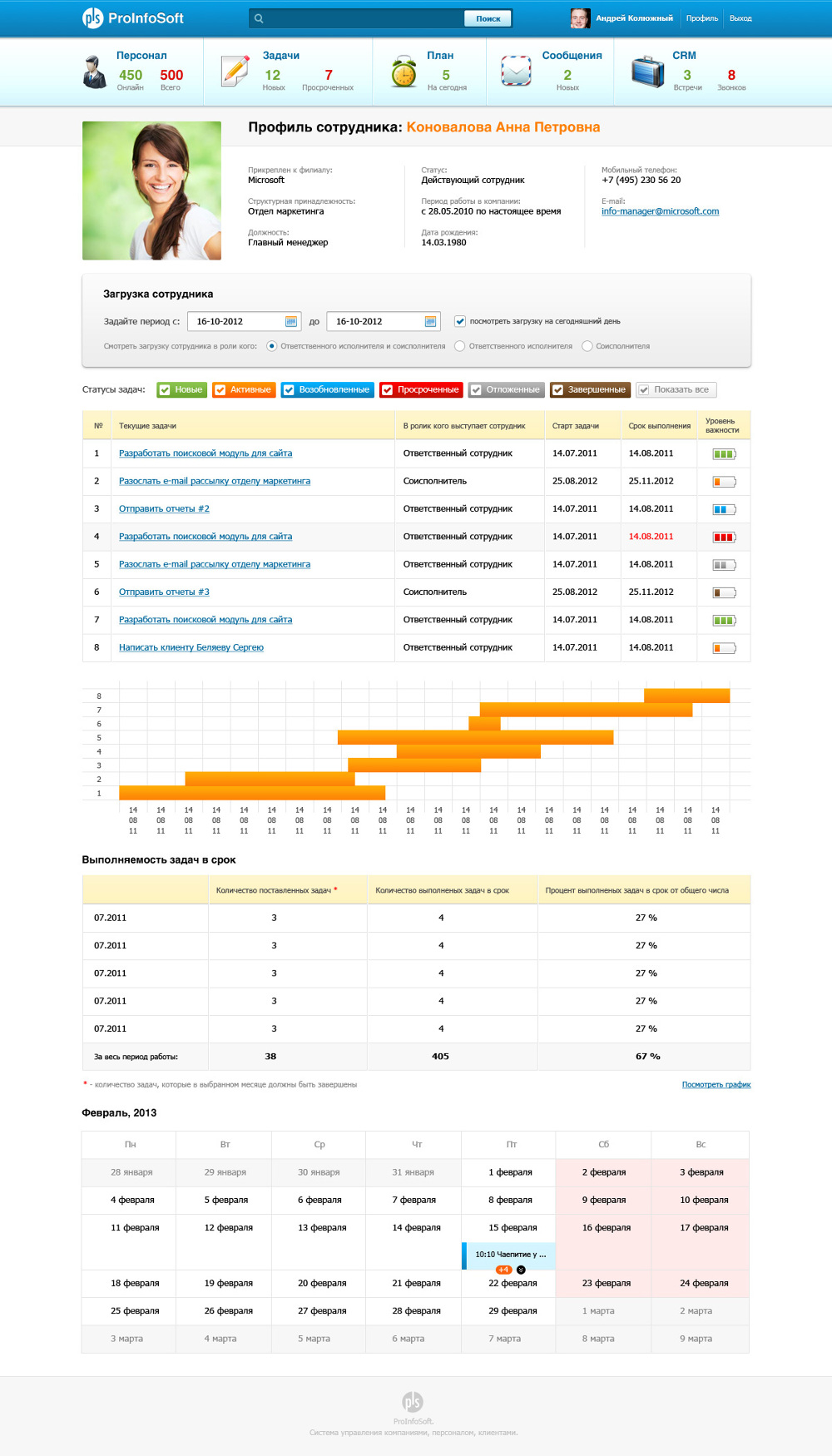Image resolution: width=832 pixels, height=1456 pixels.
Task: Click the search magnifier icon
Action: (259, 18)
